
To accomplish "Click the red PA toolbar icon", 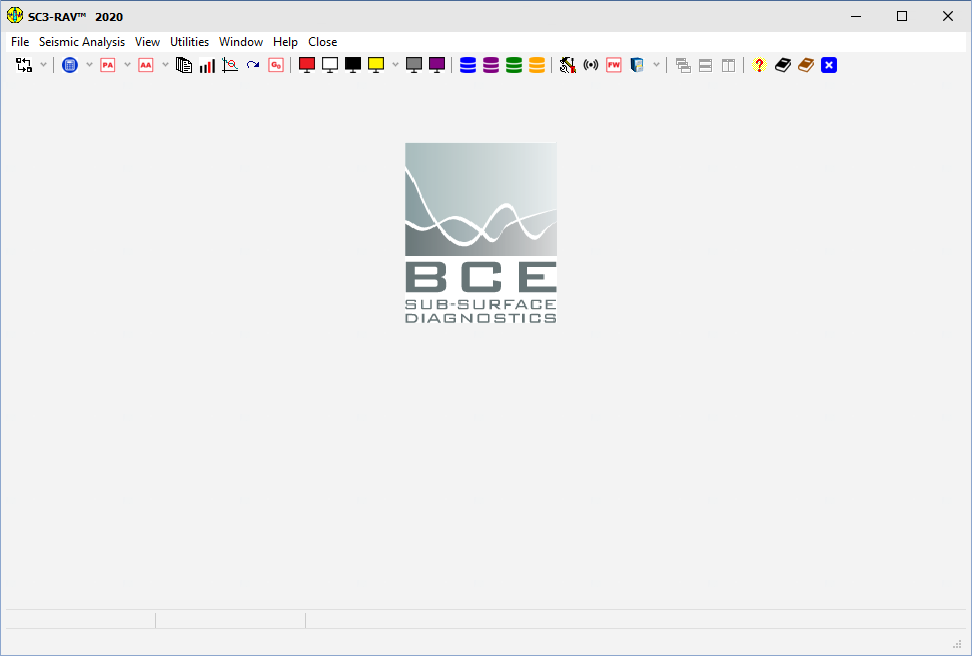I will click(x=108, y=65).
